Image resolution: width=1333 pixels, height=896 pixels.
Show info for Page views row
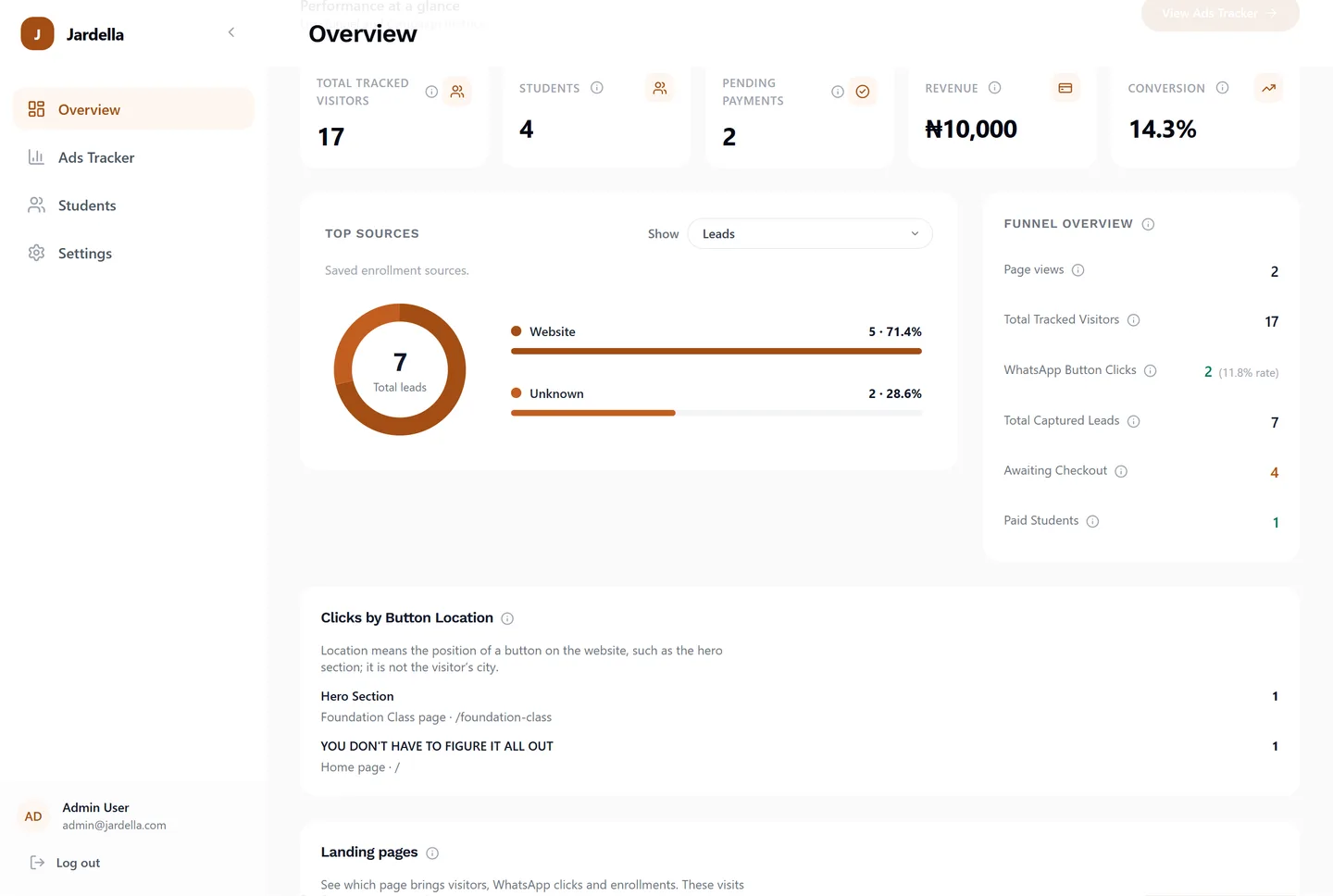[1078, 270]
